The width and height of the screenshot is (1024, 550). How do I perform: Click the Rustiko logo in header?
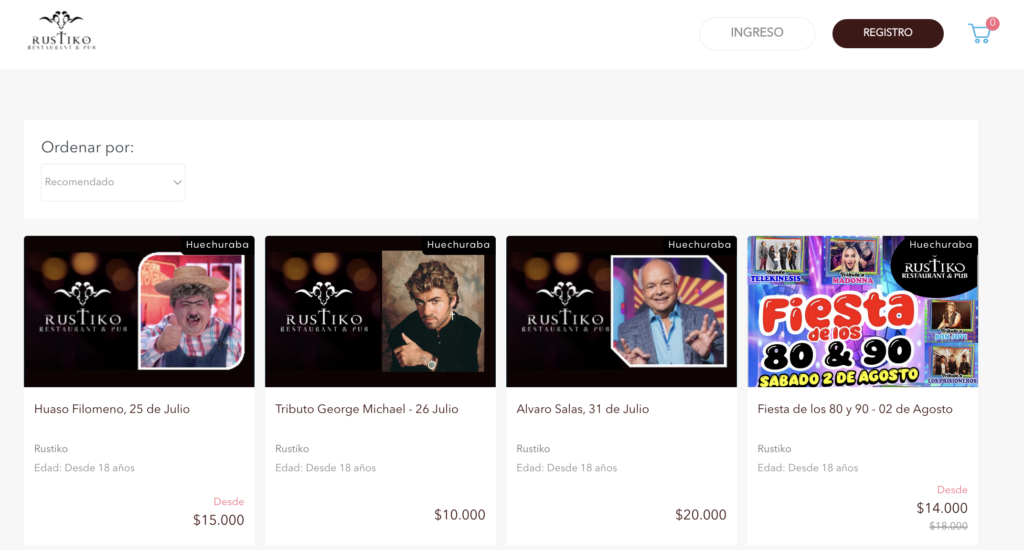click(x=62, y=32)
